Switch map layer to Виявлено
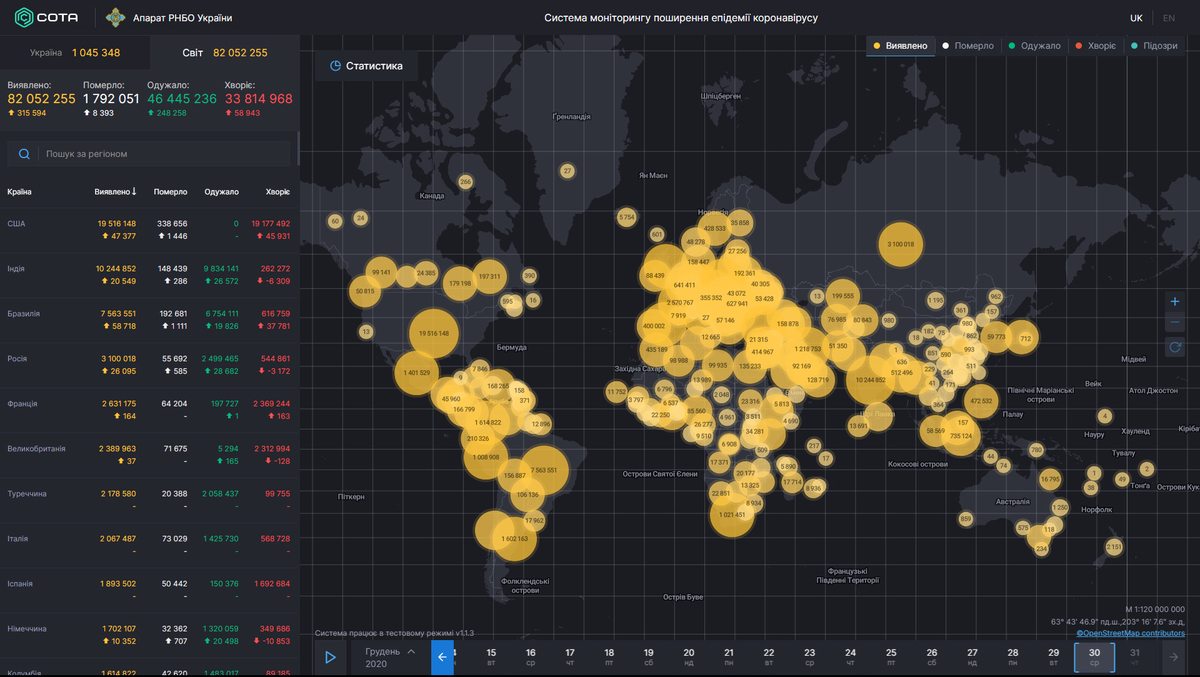Screen dimensions: 1200x677 tap(901, 46)
